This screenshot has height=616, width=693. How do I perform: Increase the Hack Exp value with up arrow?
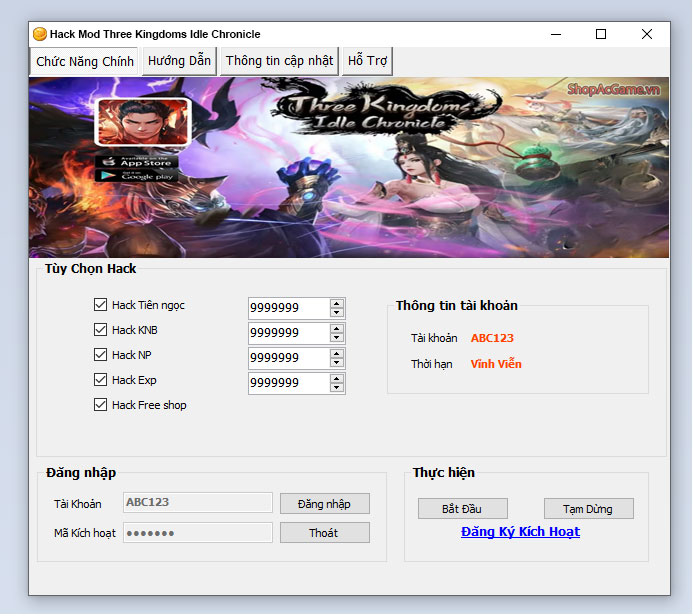337,379
